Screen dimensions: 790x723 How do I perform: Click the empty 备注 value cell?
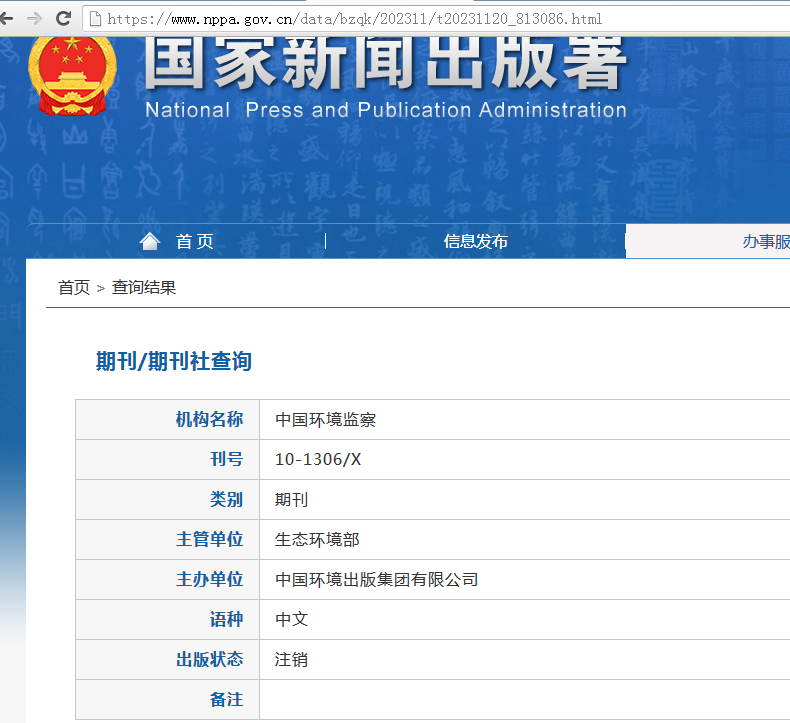point(520,700)
